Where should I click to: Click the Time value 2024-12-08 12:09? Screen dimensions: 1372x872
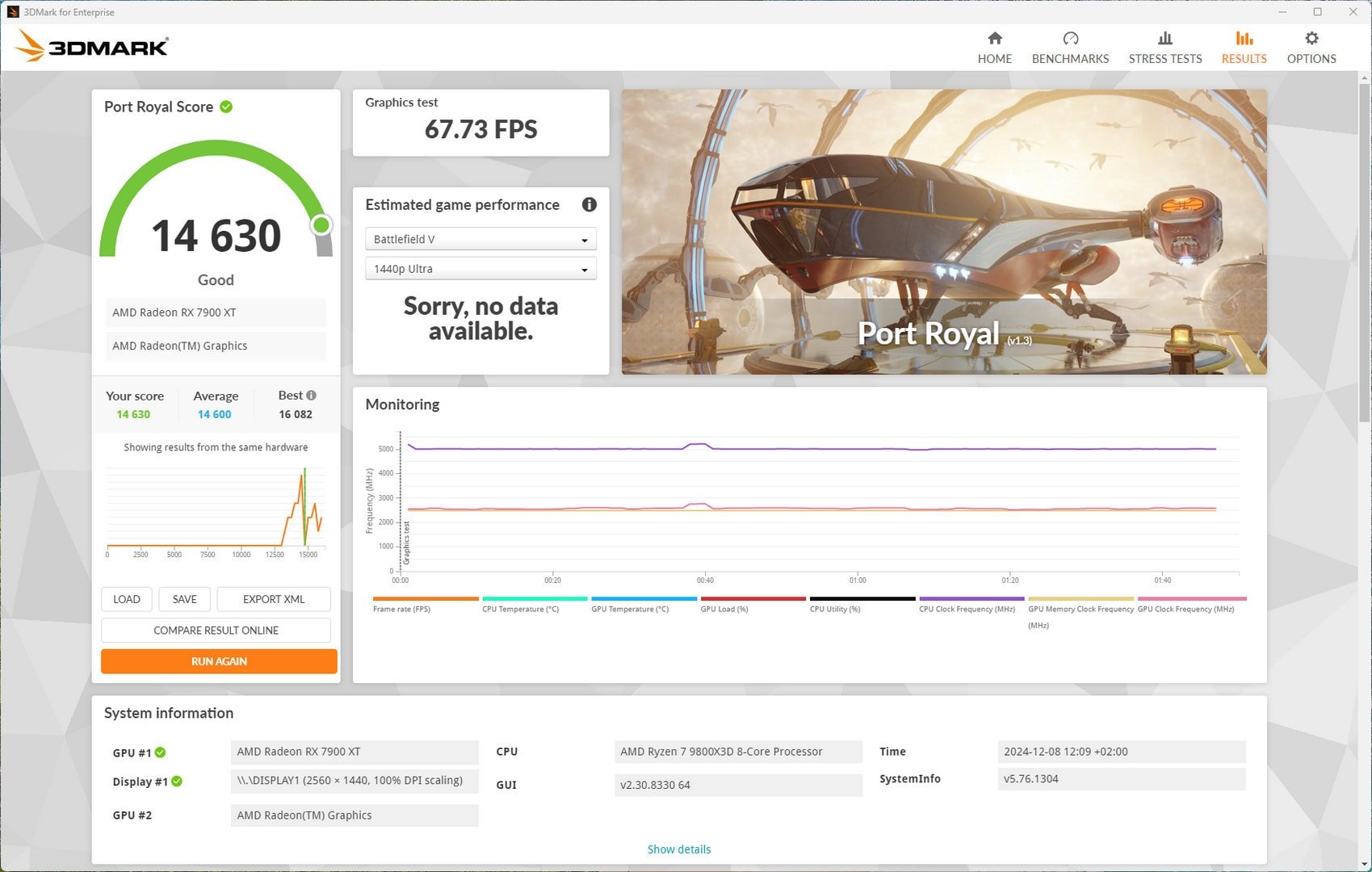pyautogui.click(x=1122, y=752)
